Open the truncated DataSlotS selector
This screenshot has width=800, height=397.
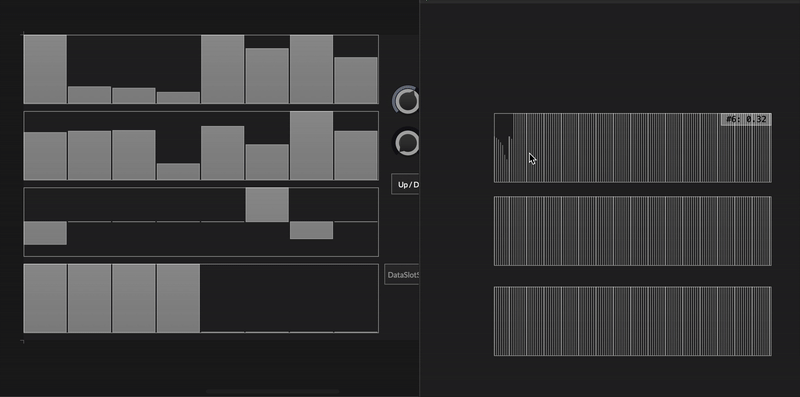click(402, 275)
